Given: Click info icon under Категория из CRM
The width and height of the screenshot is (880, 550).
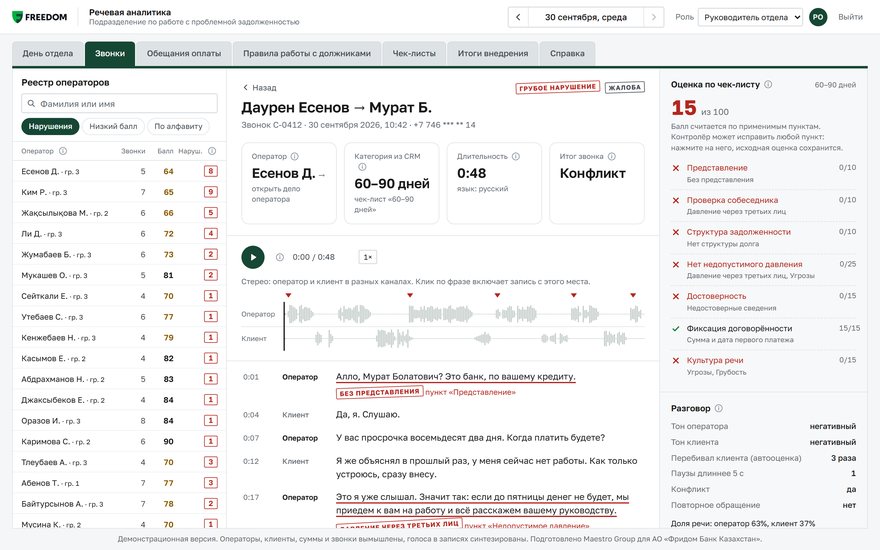Looking at the screenshot, I should tap(362, 167).
